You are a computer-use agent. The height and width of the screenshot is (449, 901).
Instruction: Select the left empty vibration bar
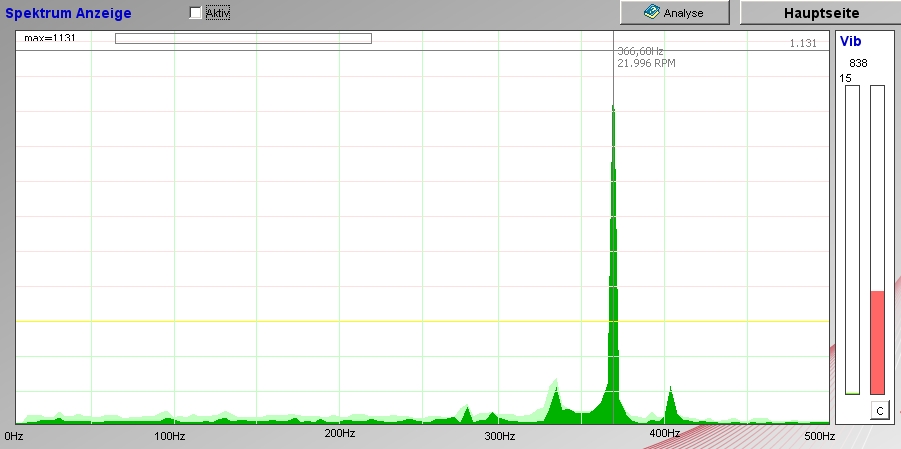(x=852, y=240)
